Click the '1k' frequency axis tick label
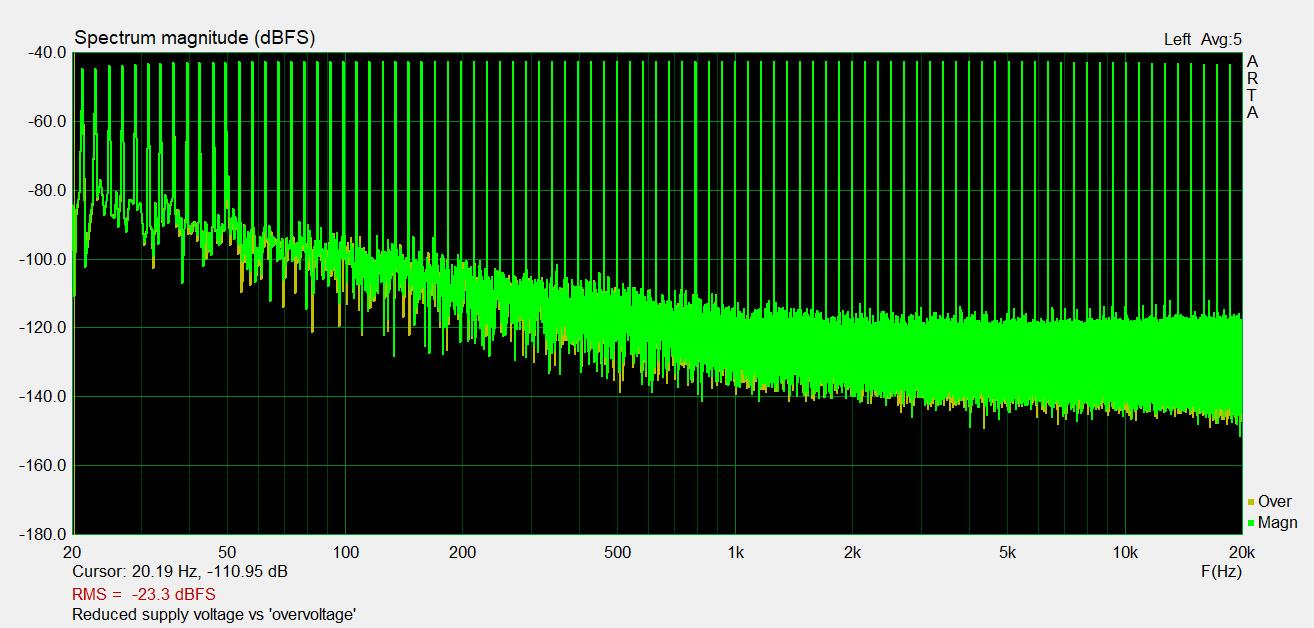Image resolution: width=1314 pixels, height=628 pixels. coord(735,552)
